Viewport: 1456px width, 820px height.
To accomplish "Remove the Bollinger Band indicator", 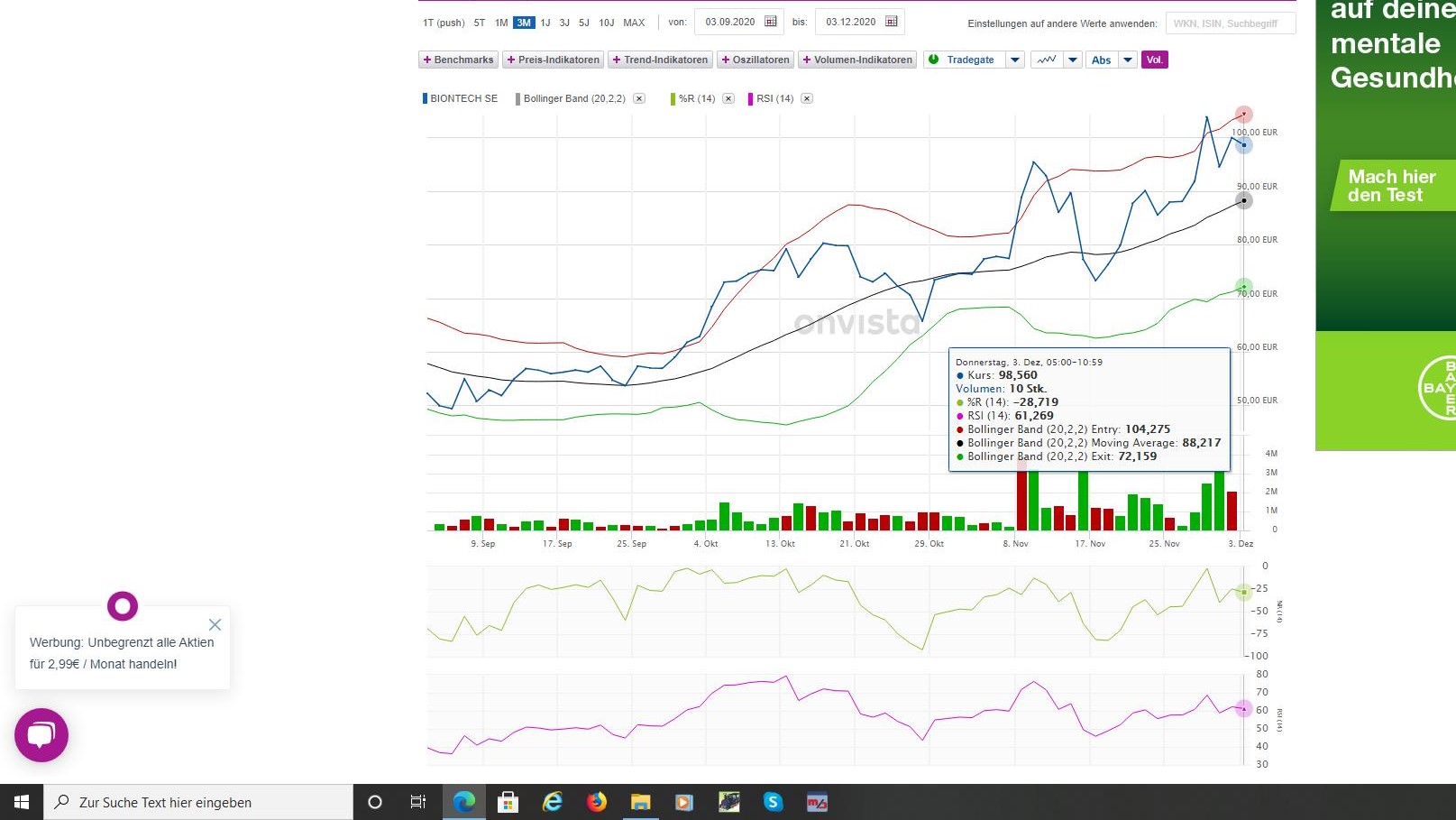I will tap(639, 98).
